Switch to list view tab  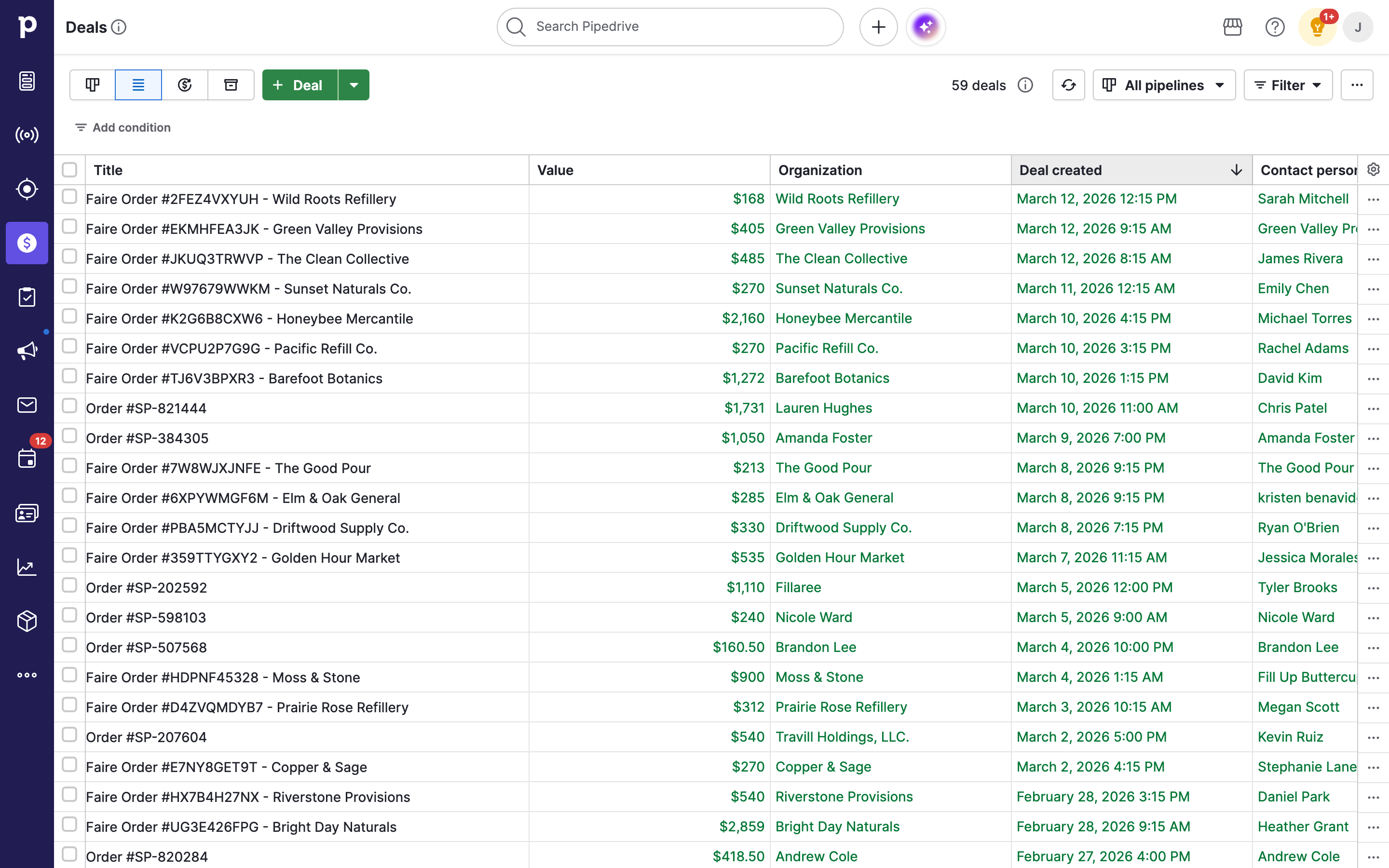(x=138, y=85)
